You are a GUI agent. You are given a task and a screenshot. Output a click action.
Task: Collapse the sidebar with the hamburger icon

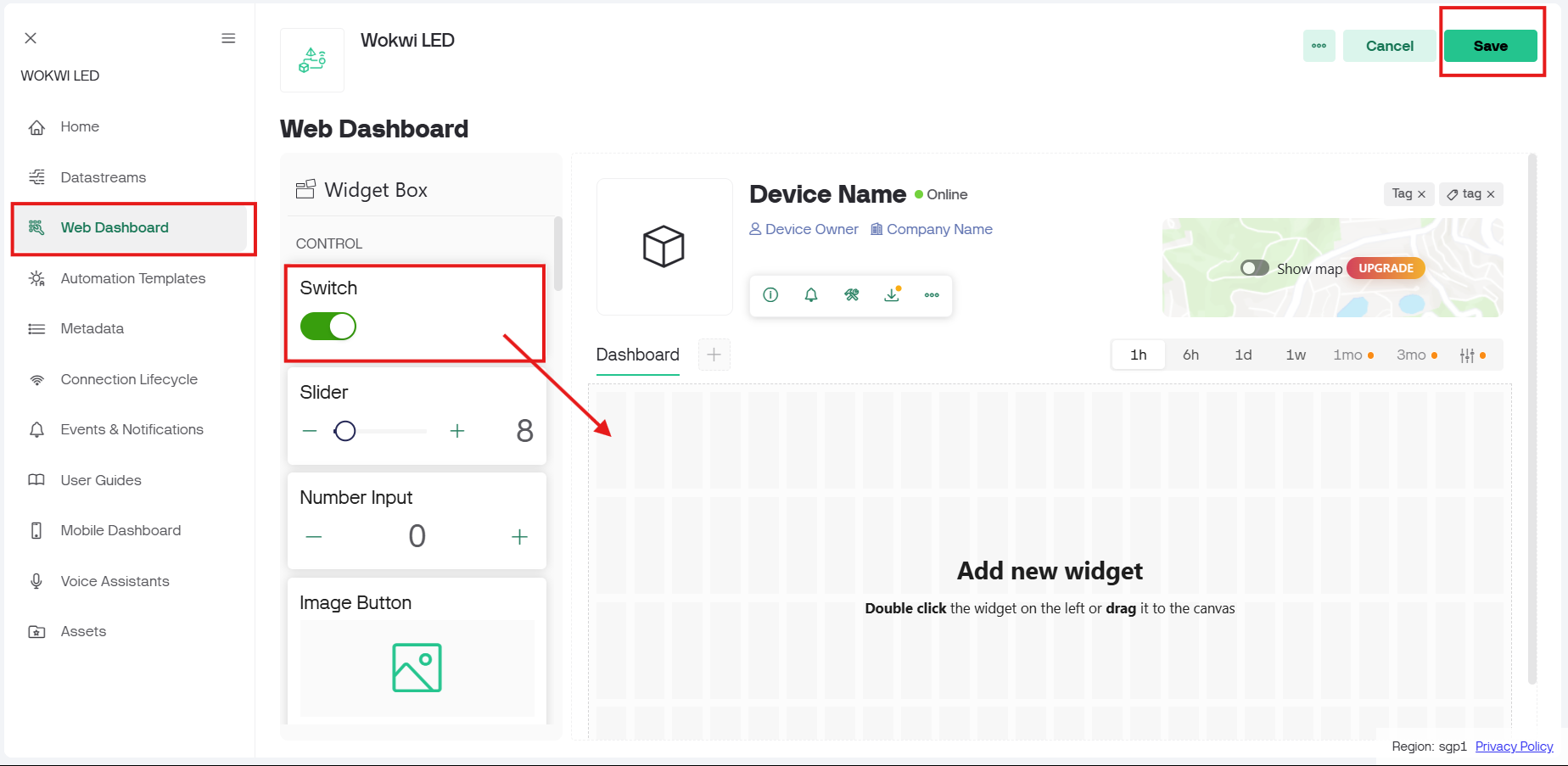(227, 38)
